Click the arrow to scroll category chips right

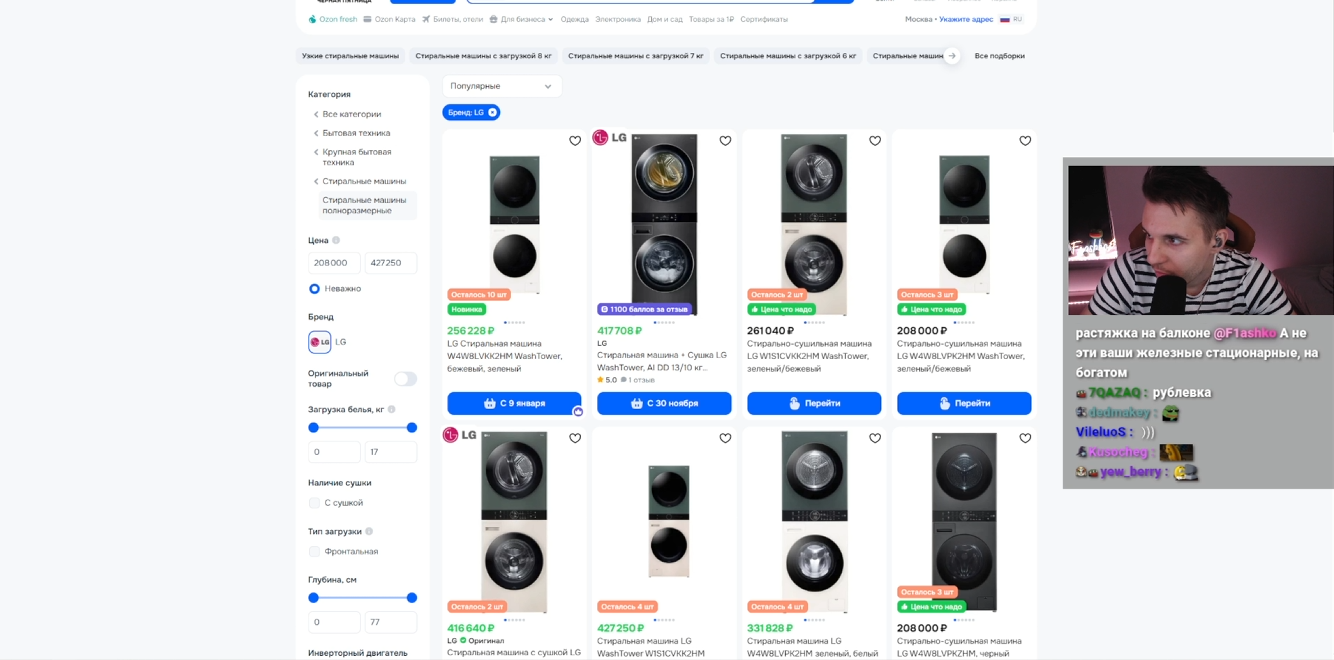pos(951,56)
